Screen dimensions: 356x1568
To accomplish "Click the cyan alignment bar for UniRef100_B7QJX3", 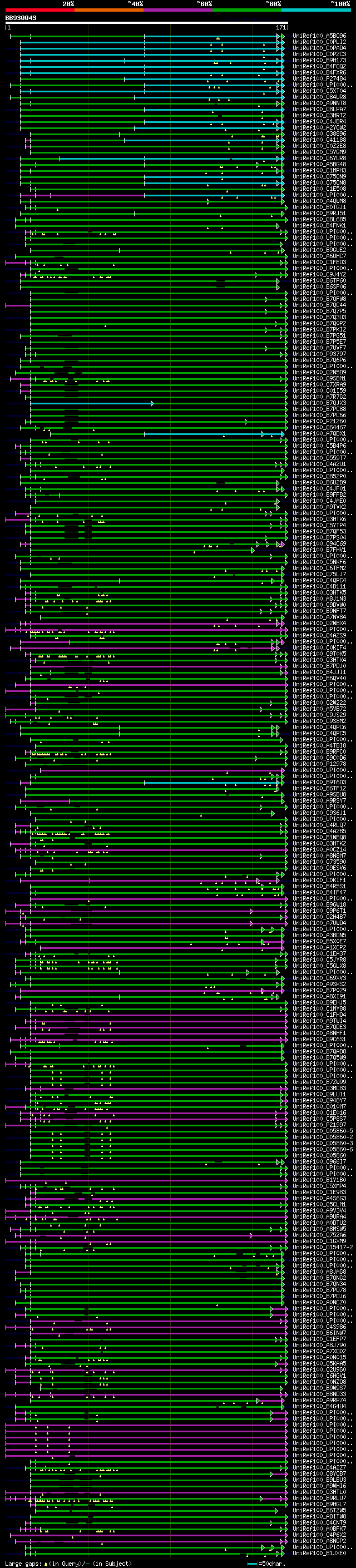I will [x=91, y=403].
